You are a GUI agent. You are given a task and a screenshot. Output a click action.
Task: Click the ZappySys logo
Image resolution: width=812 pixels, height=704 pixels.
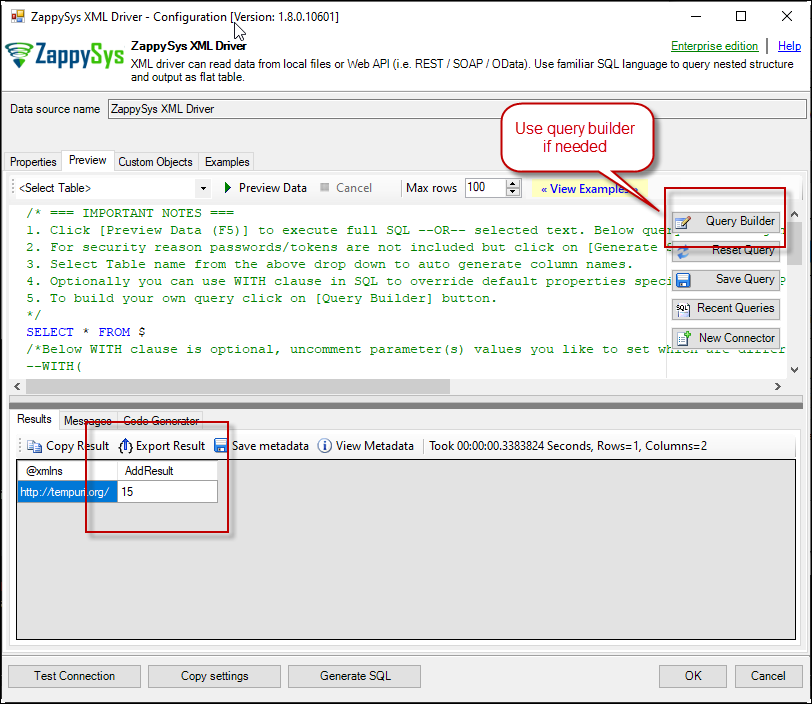tap(65, 55)
